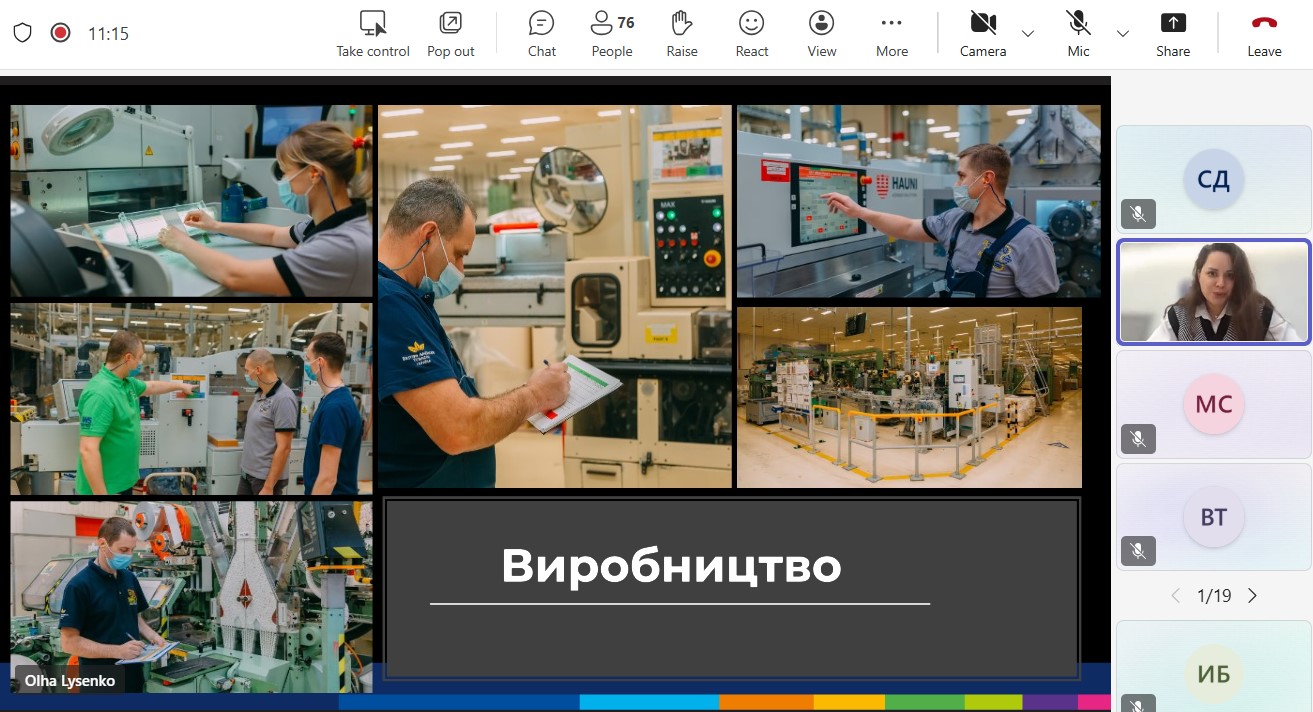Pop out the shared content
Viewport: 1313px width, 712px height.
click(450, 34)
